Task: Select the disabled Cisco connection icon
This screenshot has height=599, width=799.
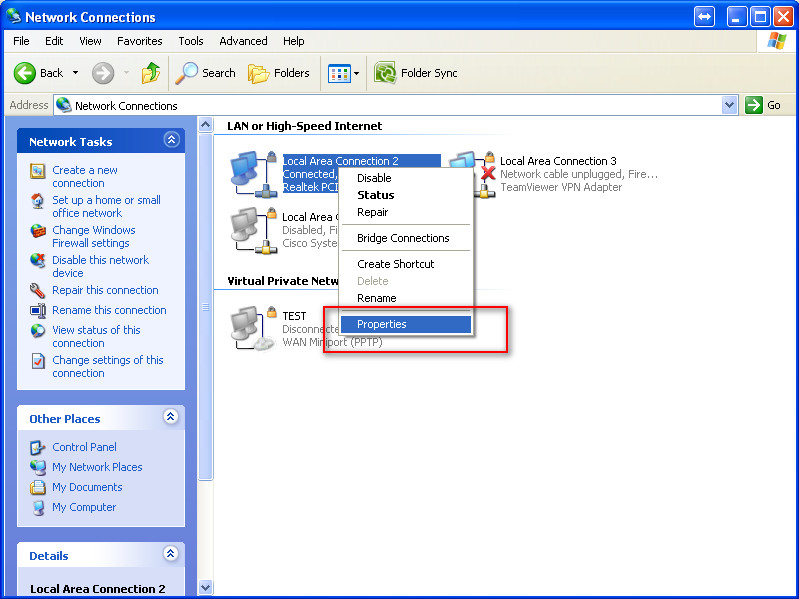Action: 254,230
